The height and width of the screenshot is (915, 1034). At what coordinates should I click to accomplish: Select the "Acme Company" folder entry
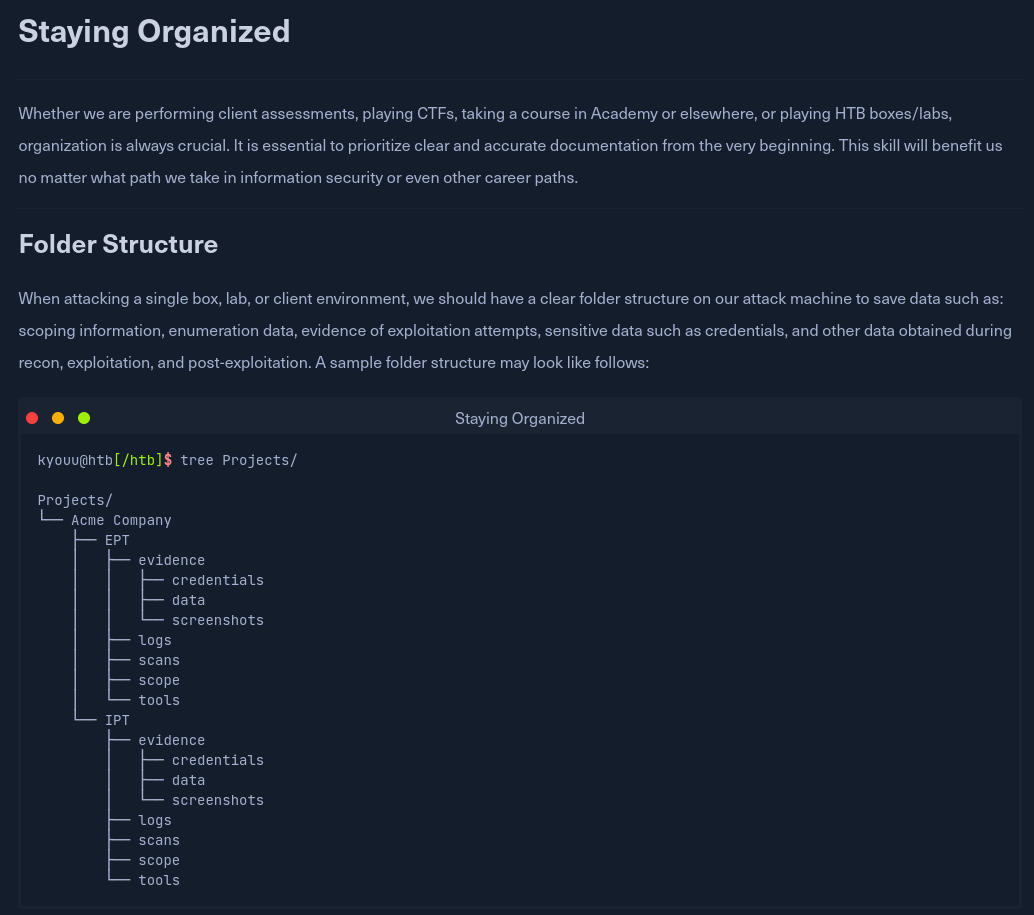coord(121,520)
